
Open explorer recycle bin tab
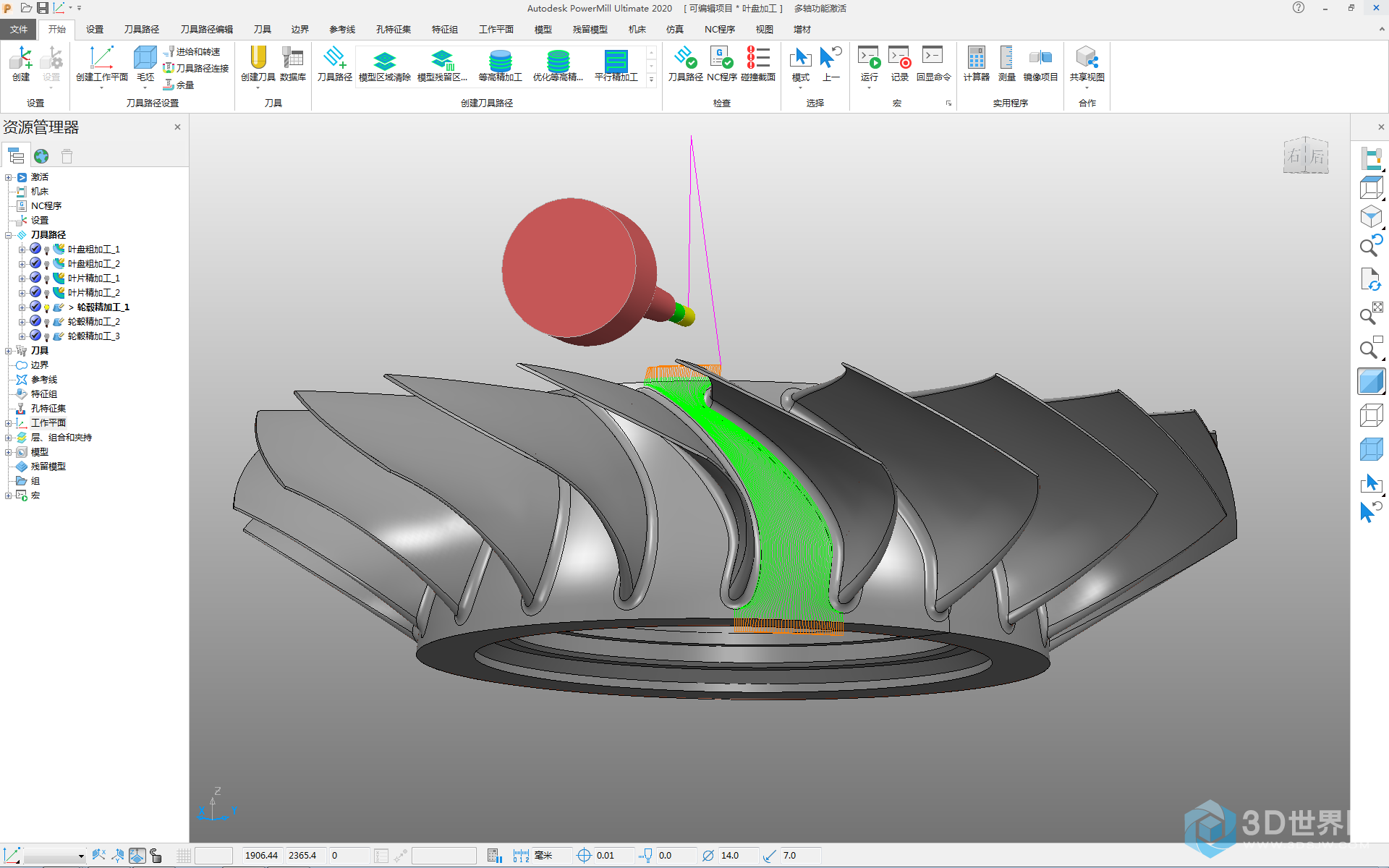(67, 156)
